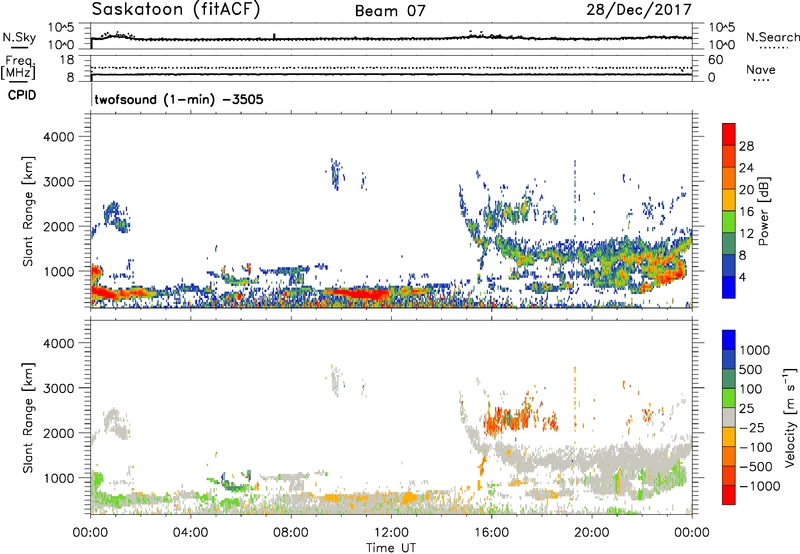Click the "16:00" time tick label

pos(491,533)
